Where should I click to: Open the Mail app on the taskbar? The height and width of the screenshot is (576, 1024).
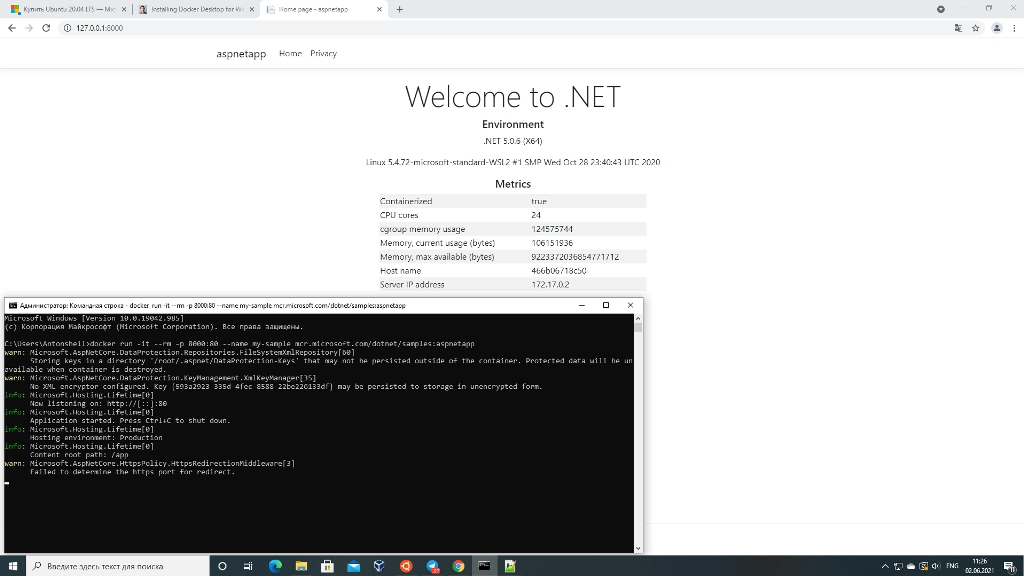coord(353,566)
